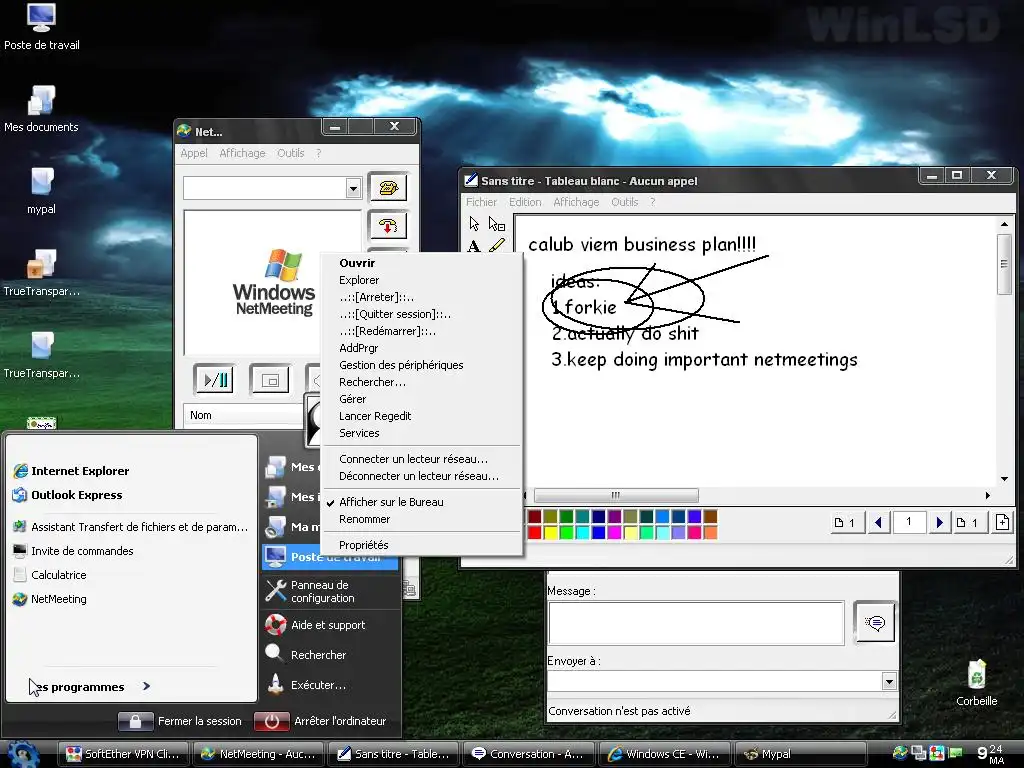The height and width of the screenshot is (768, 1024).
Task: Go to previous whiteboard page
Action: point(878,522)
